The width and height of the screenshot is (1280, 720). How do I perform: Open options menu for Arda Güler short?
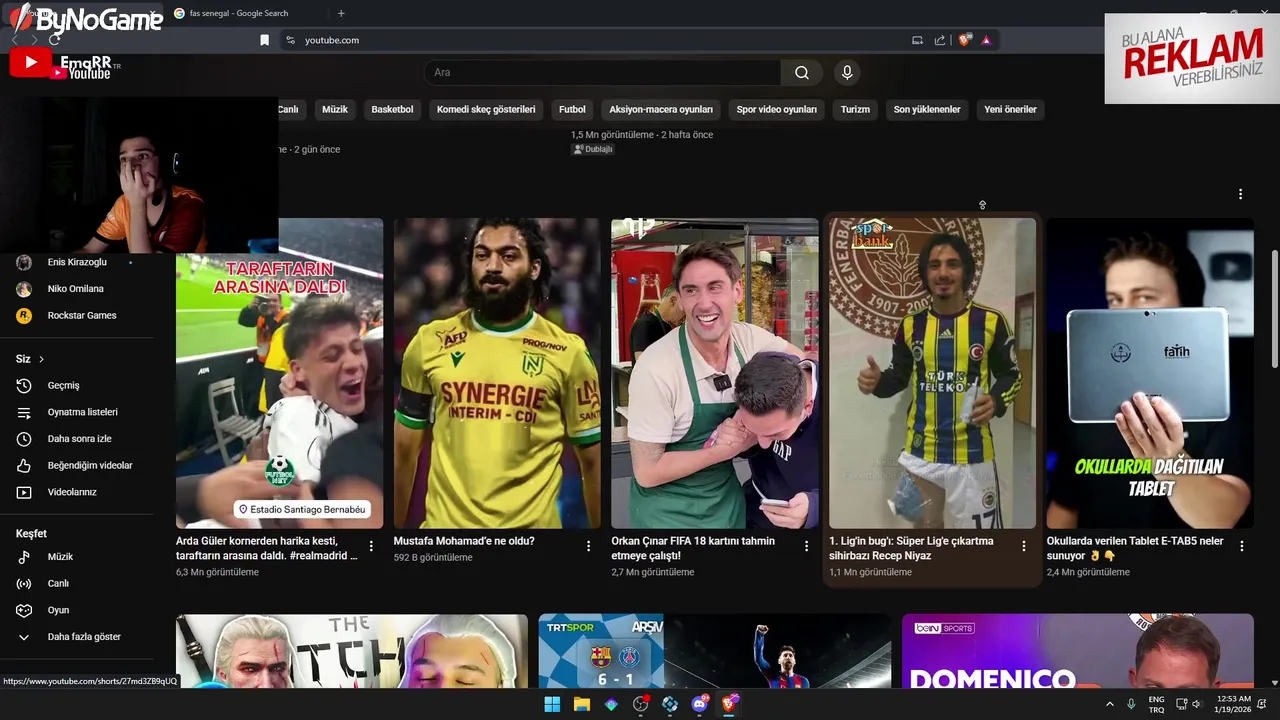click(x=371, y=546)
